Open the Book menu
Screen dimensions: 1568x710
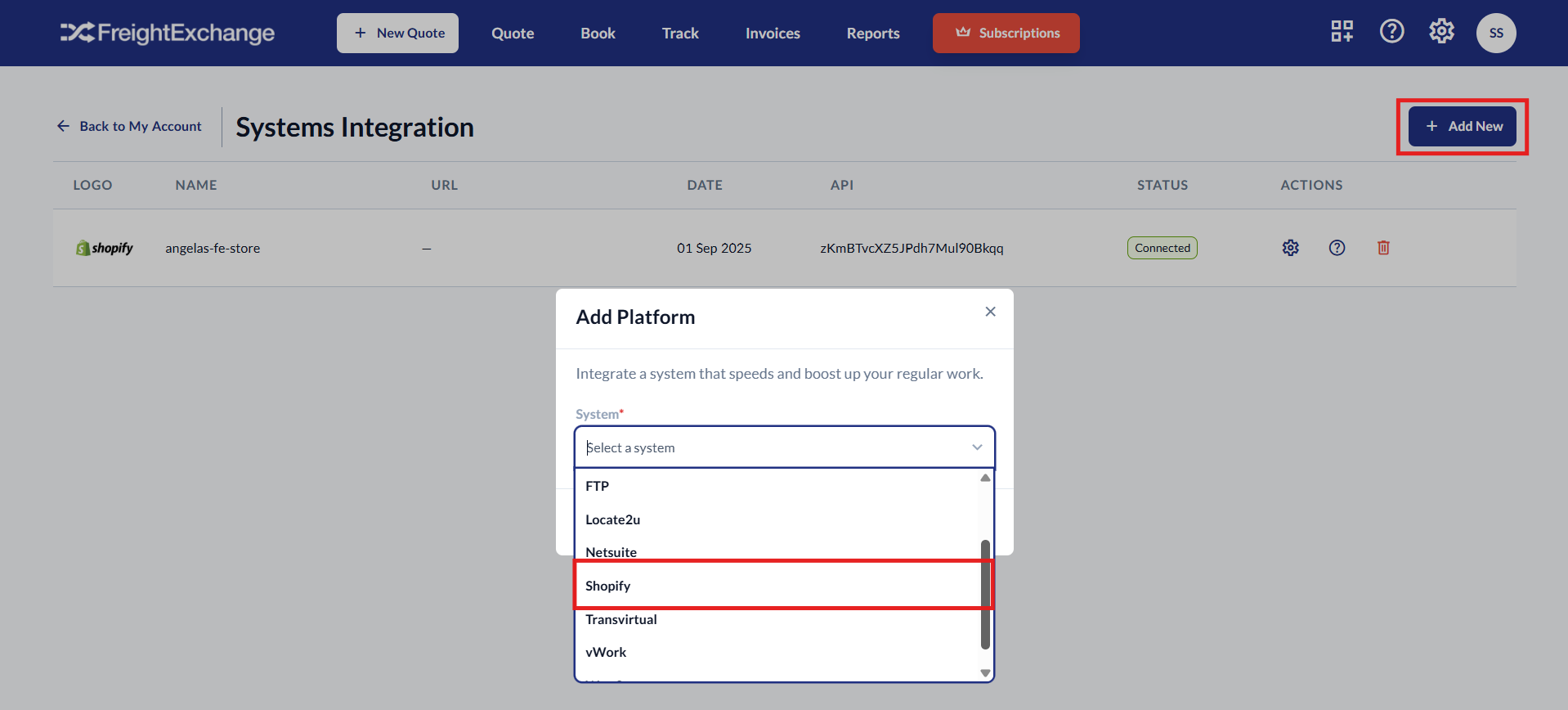598,34
